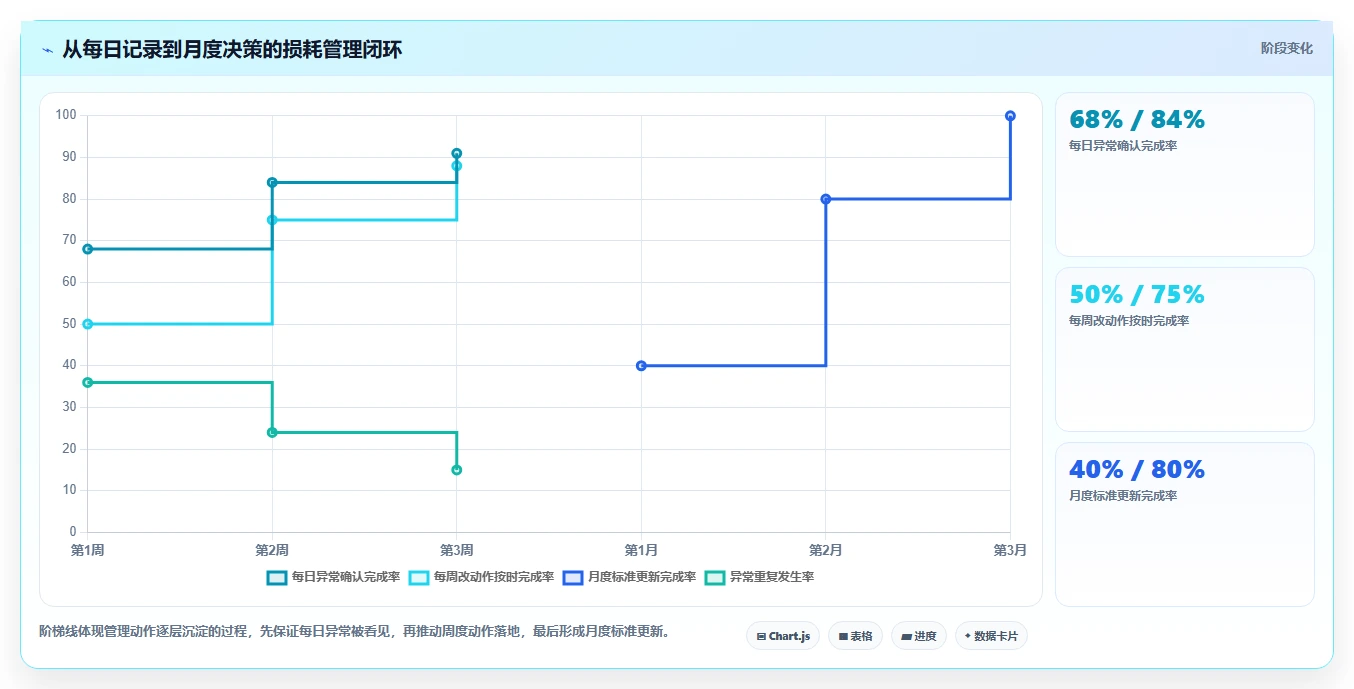Click the 第1周 axis label
Image resolution: width=1354 pixels, height=689 pixels.
pyautogui.click(x=88, y=550)
